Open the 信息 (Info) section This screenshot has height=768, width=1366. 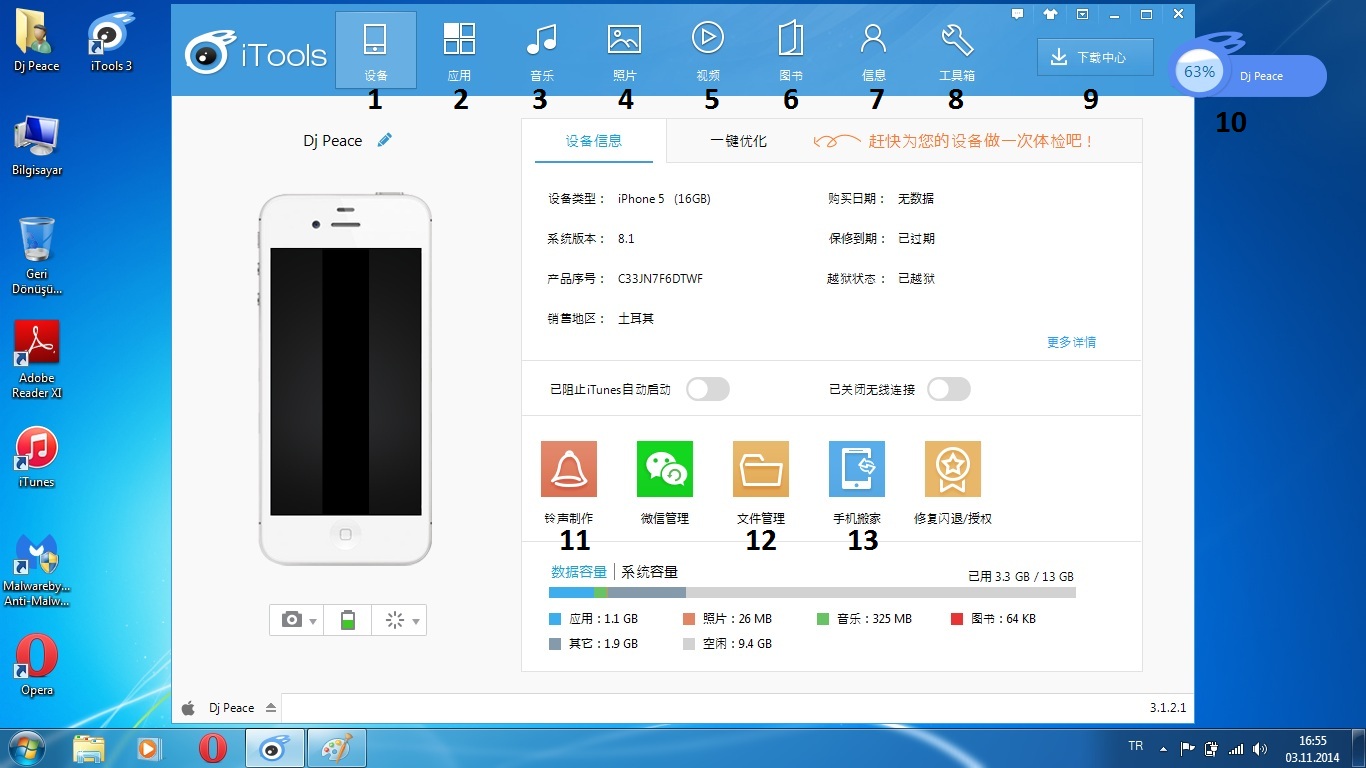tap(874, 50)
